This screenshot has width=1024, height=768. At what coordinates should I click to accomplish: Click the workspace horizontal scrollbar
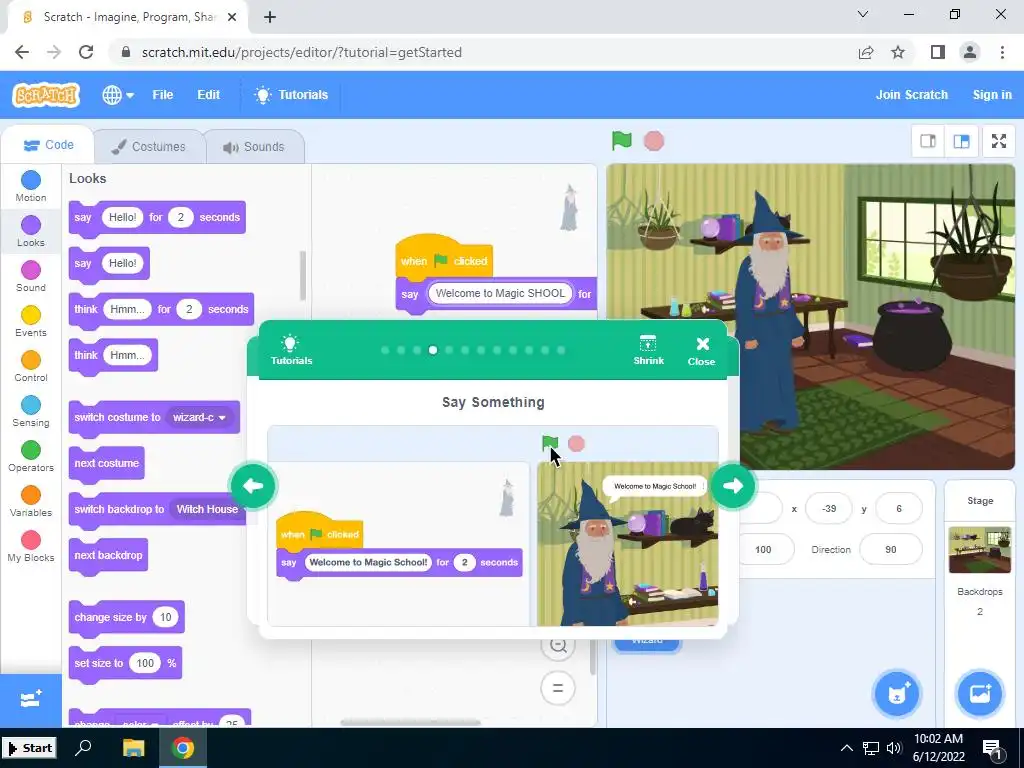(x=411, y=722)
